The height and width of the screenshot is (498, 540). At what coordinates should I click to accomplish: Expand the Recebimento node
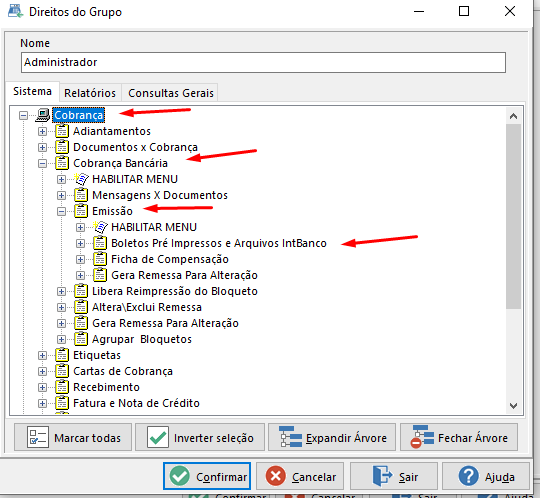click(42, 387)
